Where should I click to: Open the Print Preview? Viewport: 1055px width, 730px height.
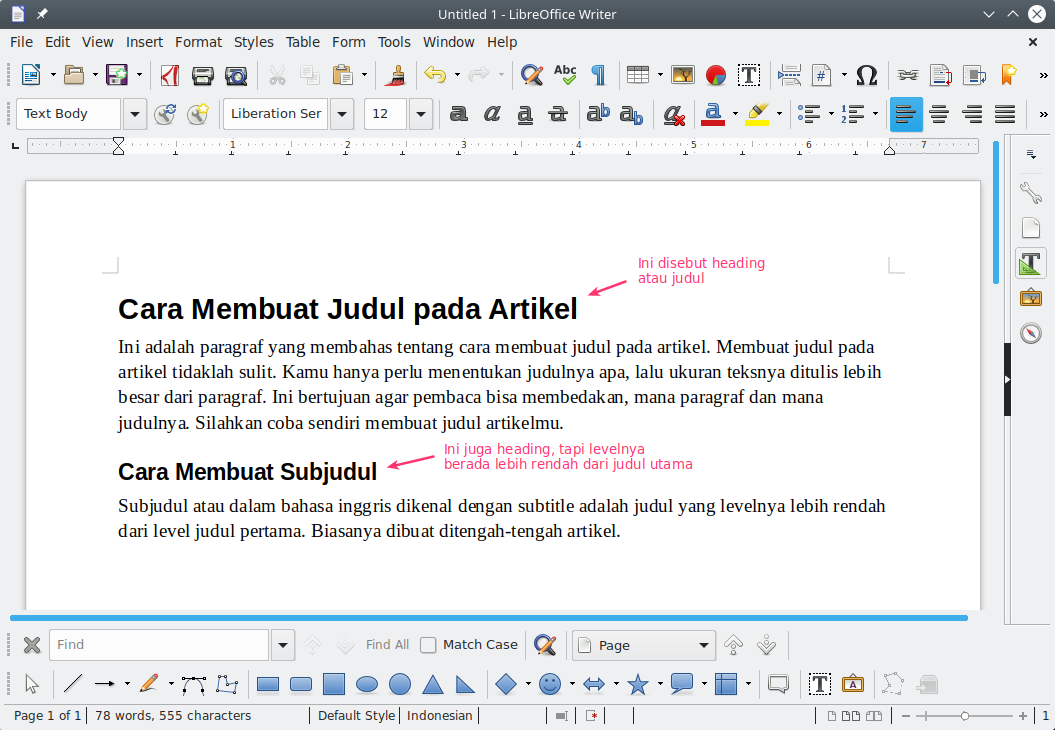point(236,75)
